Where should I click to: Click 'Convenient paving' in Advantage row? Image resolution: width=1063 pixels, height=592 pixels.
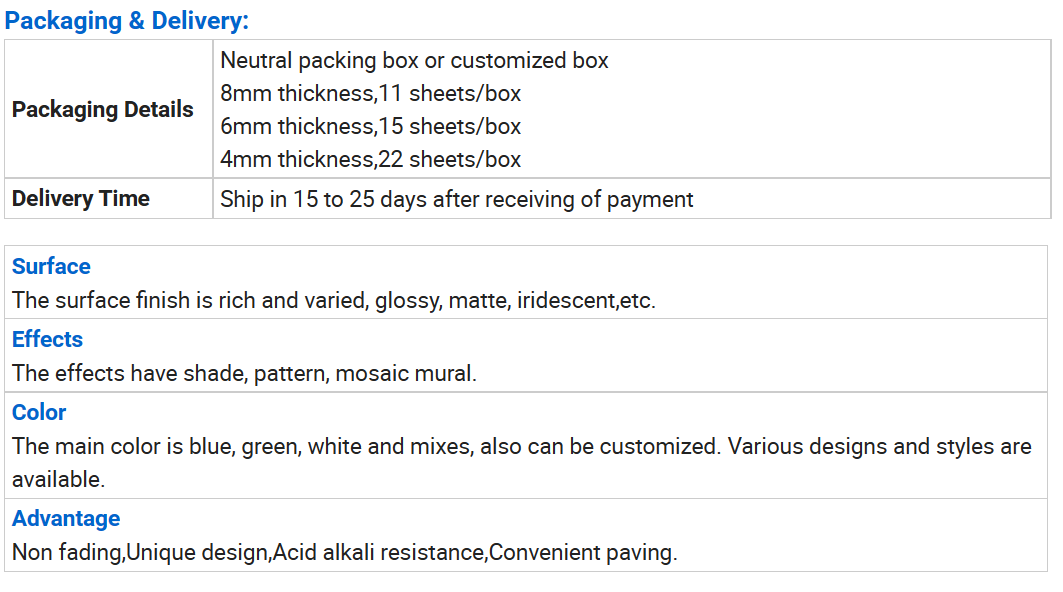tap(582, 553)
